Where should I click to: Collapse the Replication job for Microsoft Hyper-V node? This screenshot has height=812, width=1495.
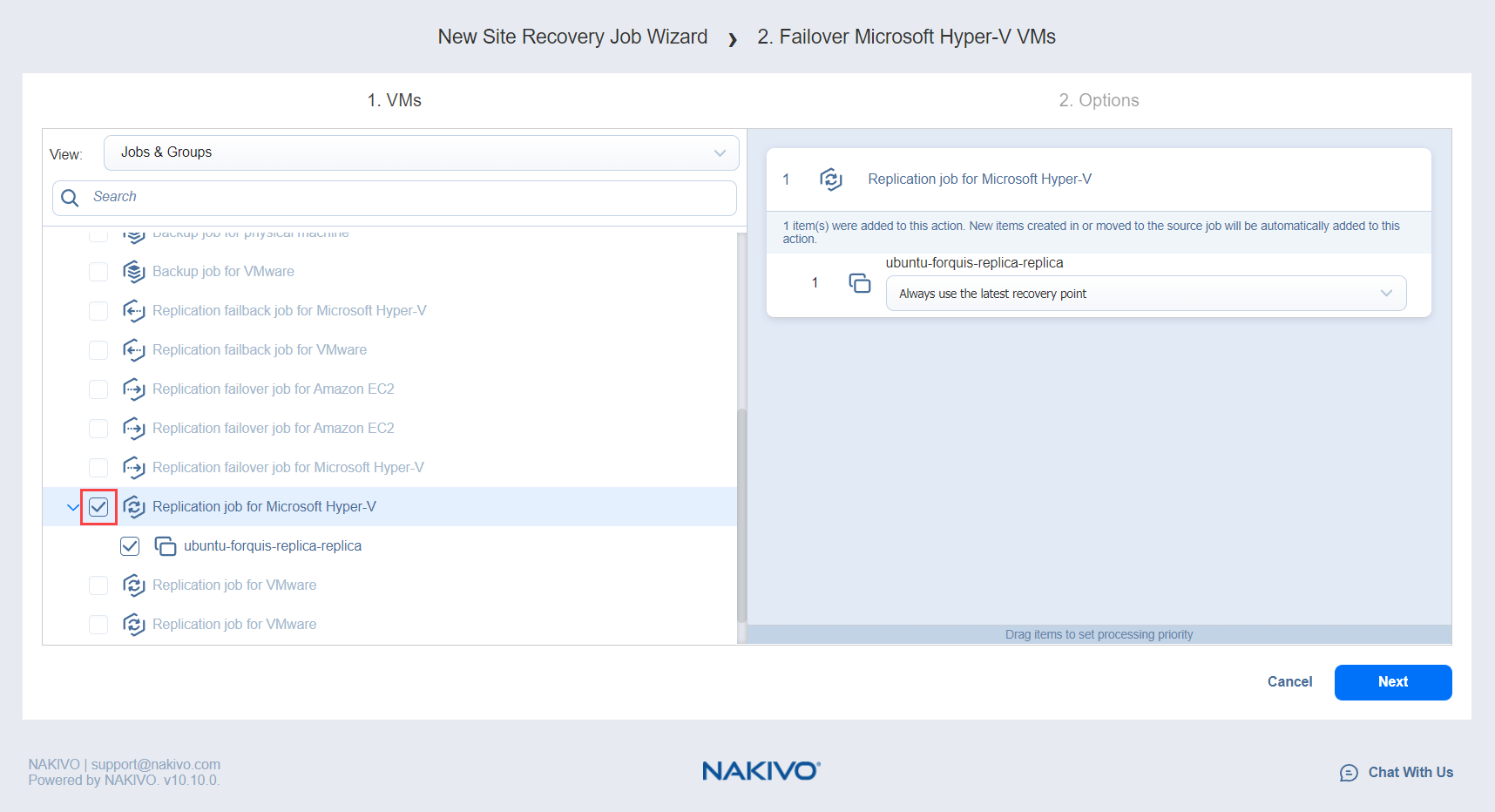click(73, 507)
